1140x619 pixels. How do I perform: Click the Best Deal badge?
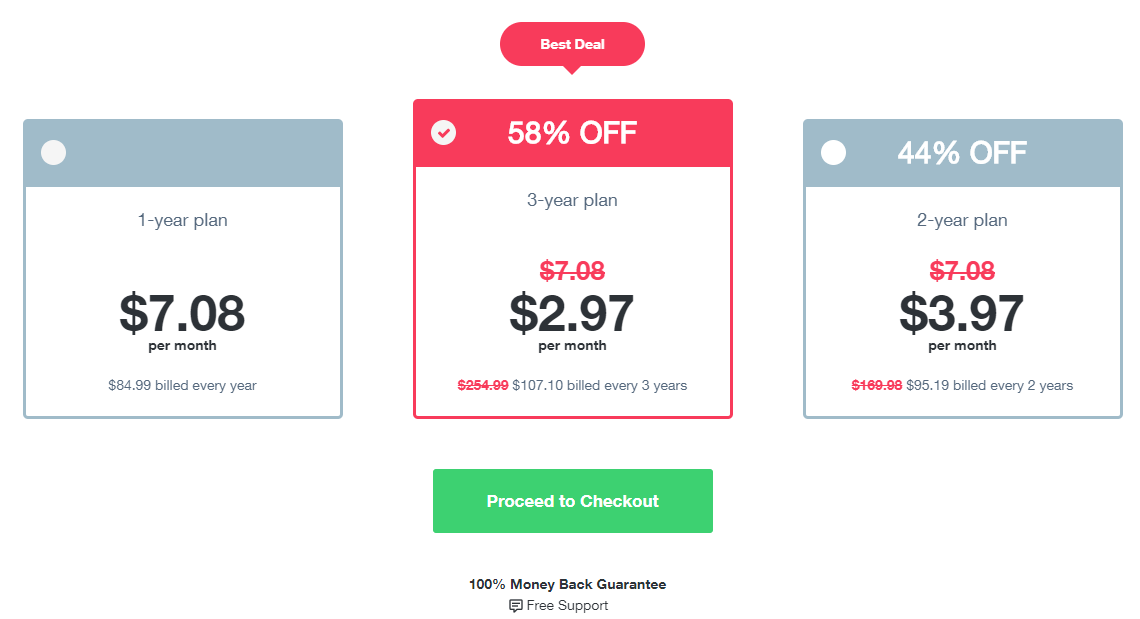[x=572, y=44]
